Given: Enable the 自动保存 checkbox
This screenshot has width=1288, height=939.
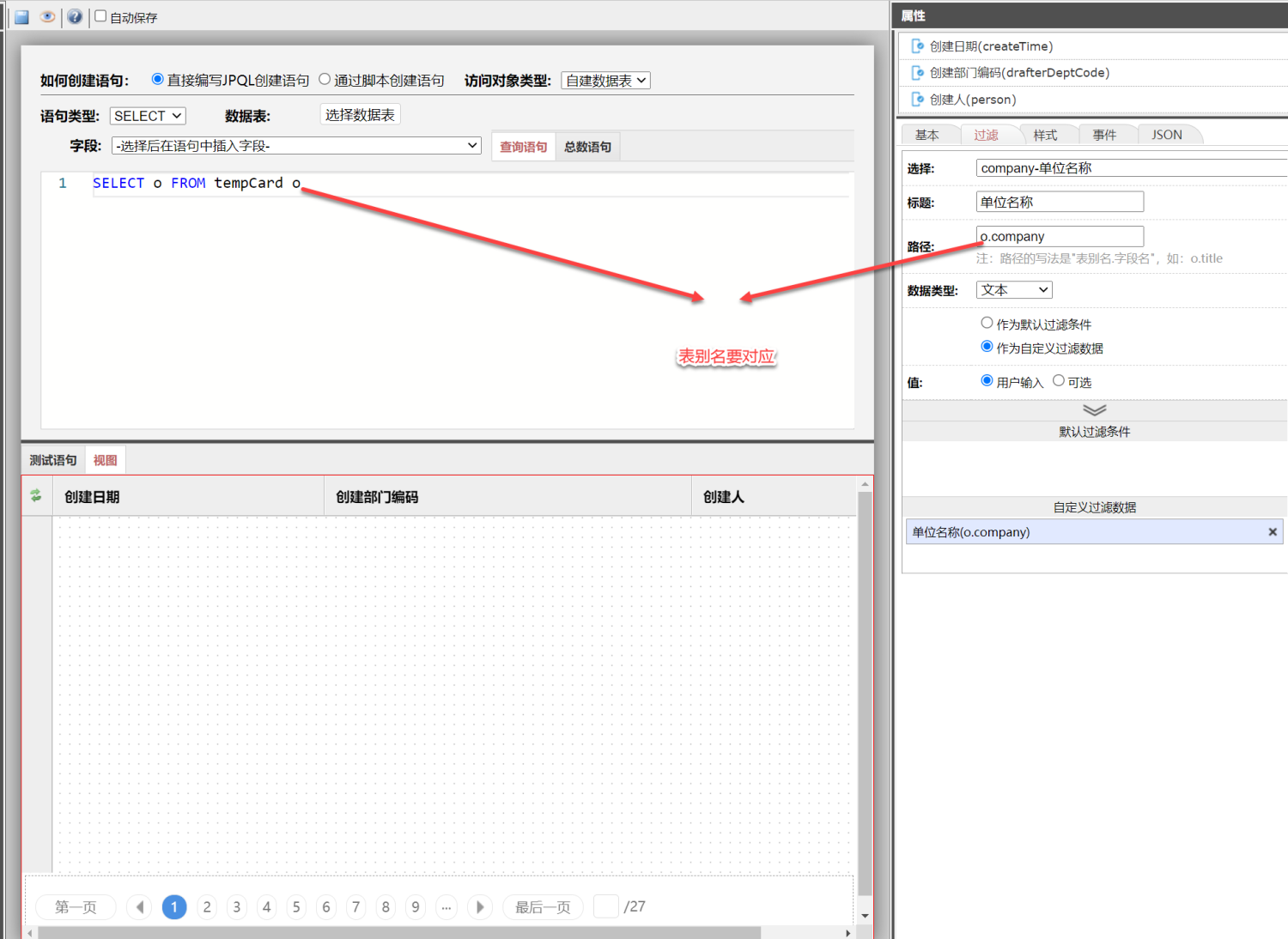Looking at the screenshot, I should tap(100, 16).
